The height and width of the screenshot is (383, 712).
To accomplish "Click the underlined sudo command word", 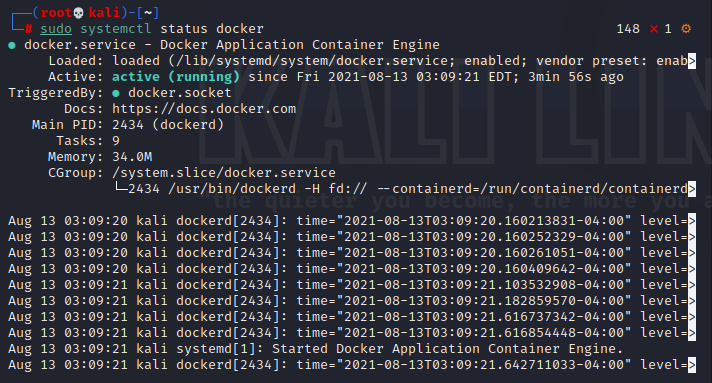I will click(56, 29).
